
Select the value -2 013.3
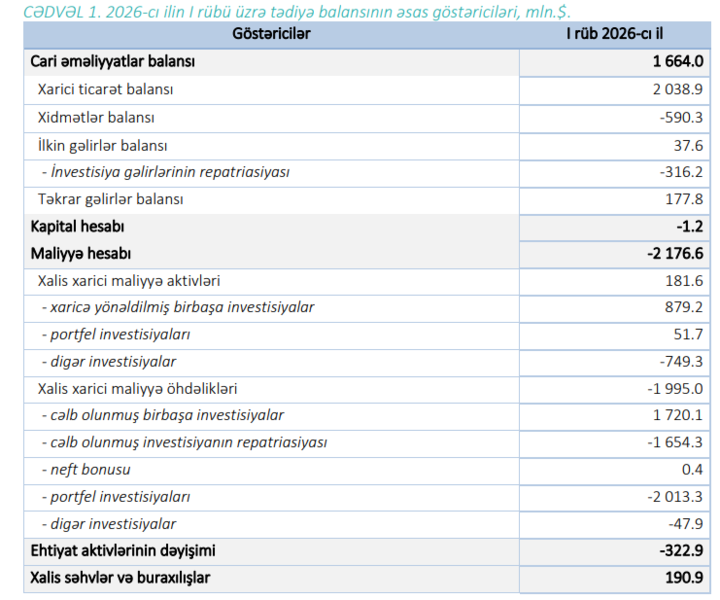pyautogui.click(x=675, y=497)
